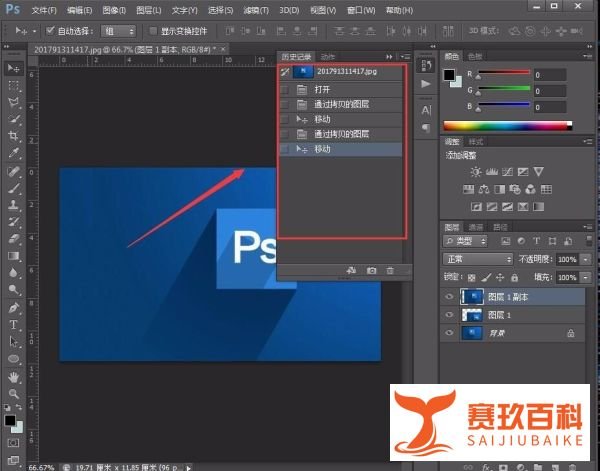Screen dimensions: 600x471
Task: Open the History panel flyout menu
Action: 406,57
